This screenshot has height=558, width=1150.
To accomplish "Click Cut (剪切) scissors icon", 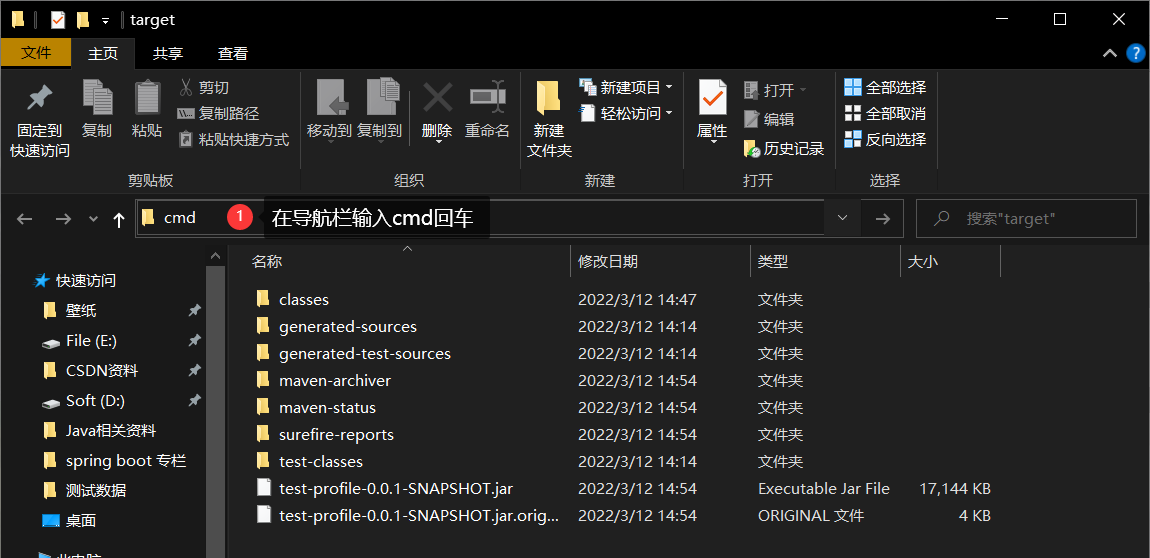I will tap(186, 88).
